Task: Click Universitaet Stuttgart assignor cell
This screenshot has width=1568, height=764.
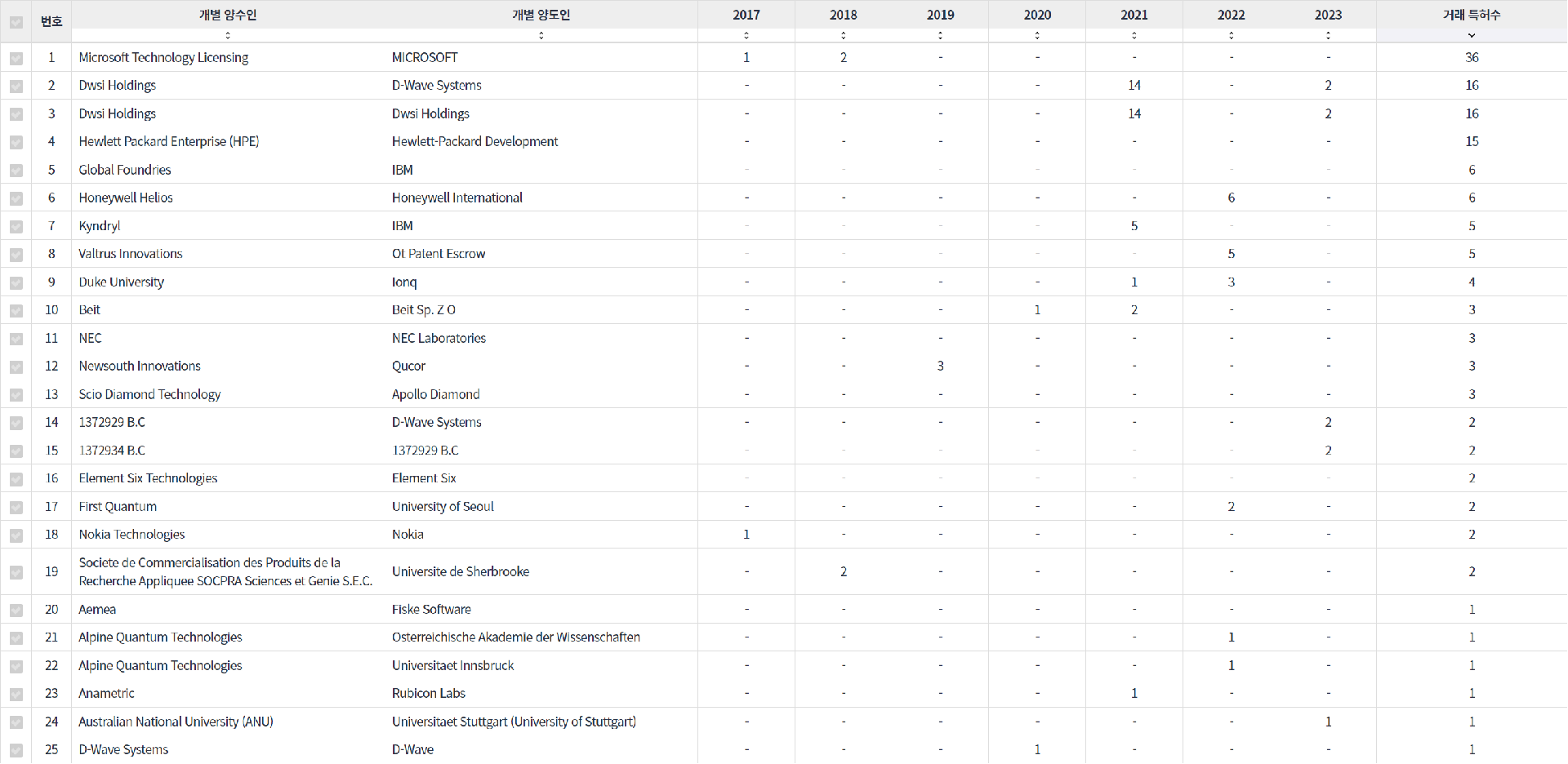Action: pyautogui.click(x=514, y=722)
